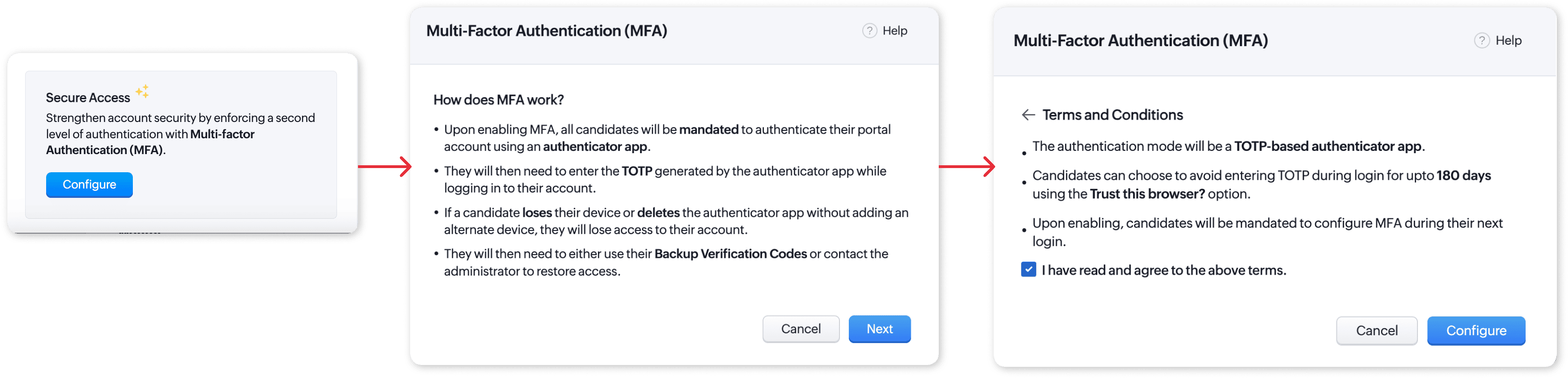Click Next in the 'How does MFA work' dialog
Screen dimensions: 1568x378
pos(879,329)
